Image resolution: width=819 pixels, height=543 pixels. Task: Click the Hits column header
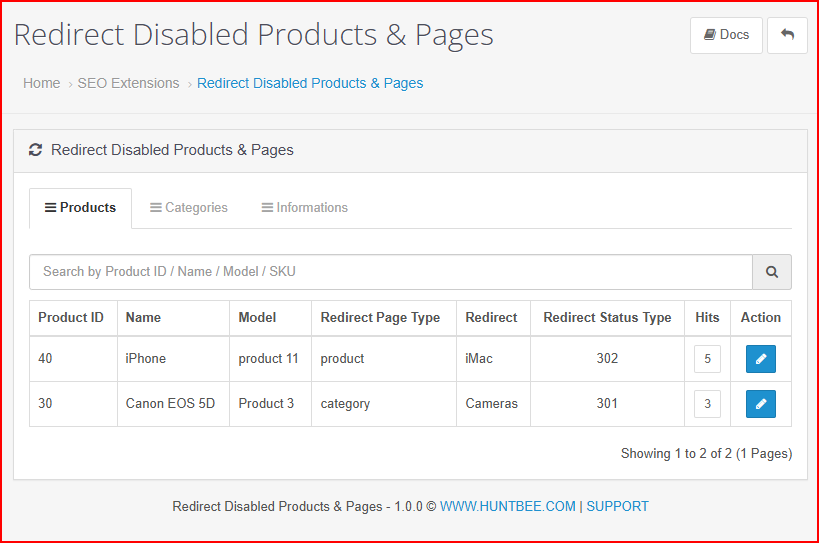click(x=707, y=317)
